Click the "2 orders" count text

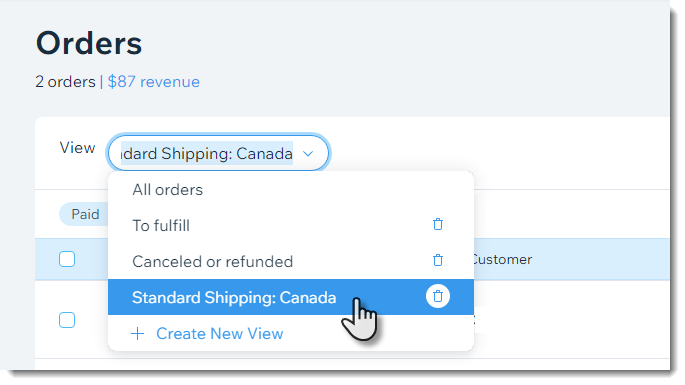pyautogui.click(x=66, y=82)
